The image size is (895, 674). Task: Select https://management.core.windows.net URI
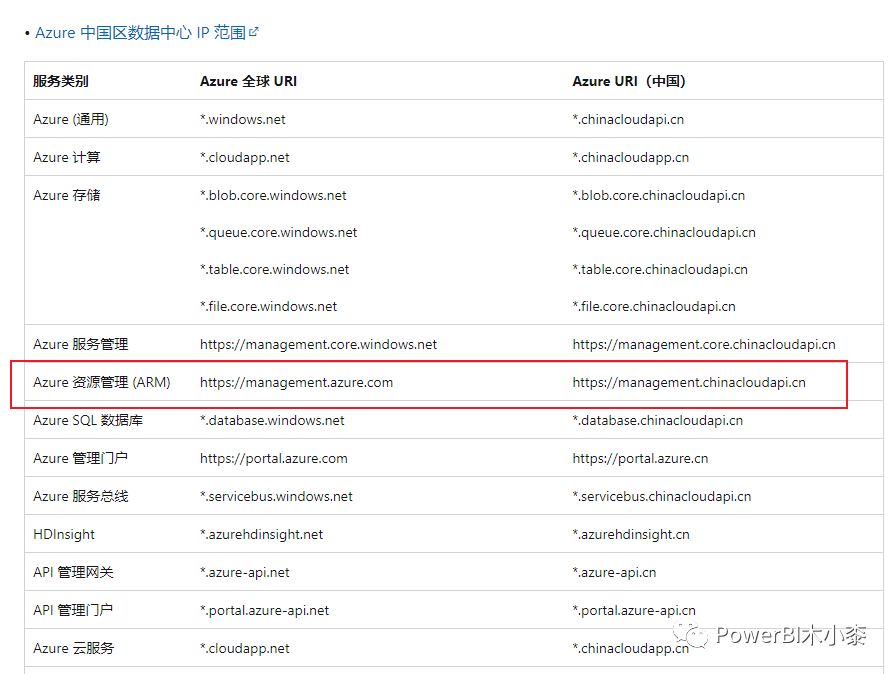(x=319, y=344)
